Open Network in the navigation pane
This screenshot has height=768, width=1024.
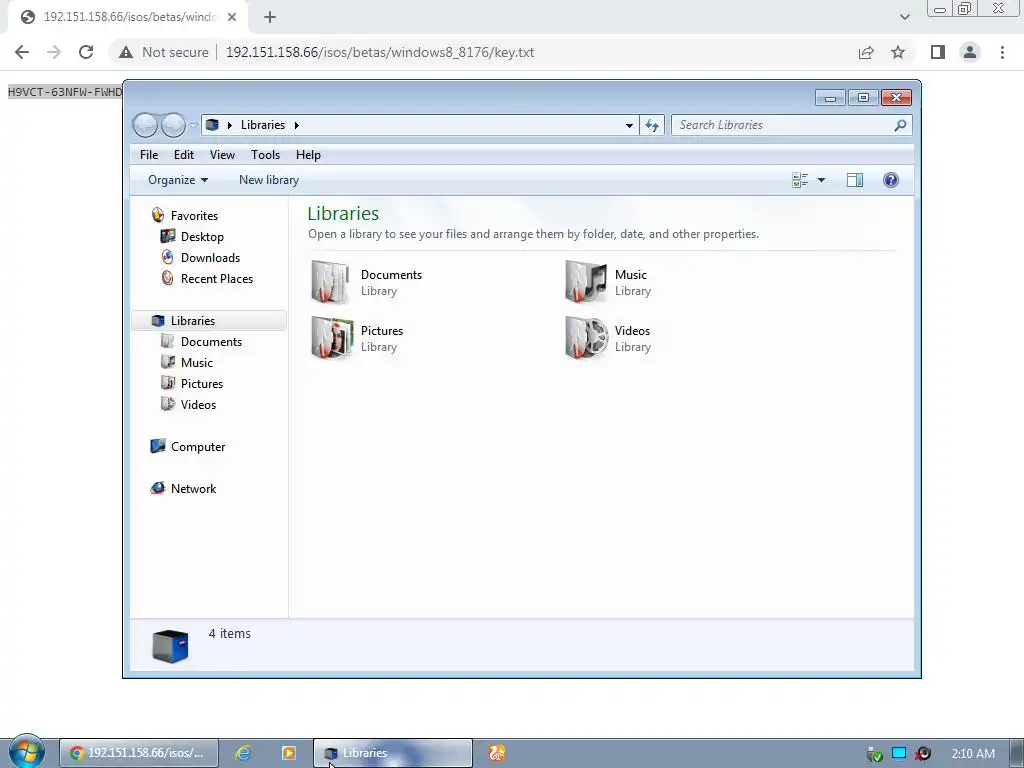coord(193,488)
